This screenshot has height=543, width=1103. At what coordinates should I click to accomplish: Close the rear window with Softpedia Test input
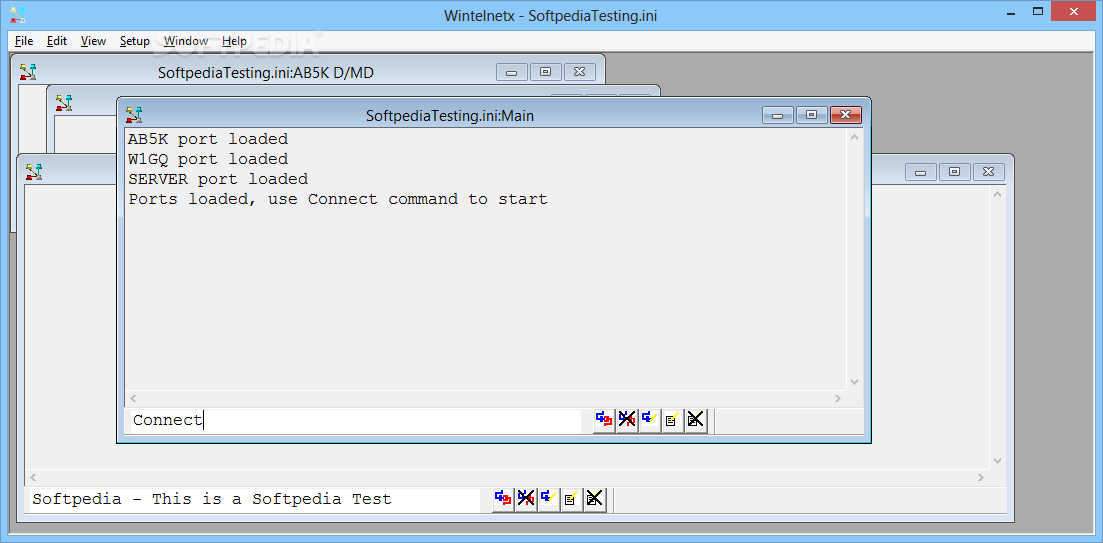[x=988, y=172]
